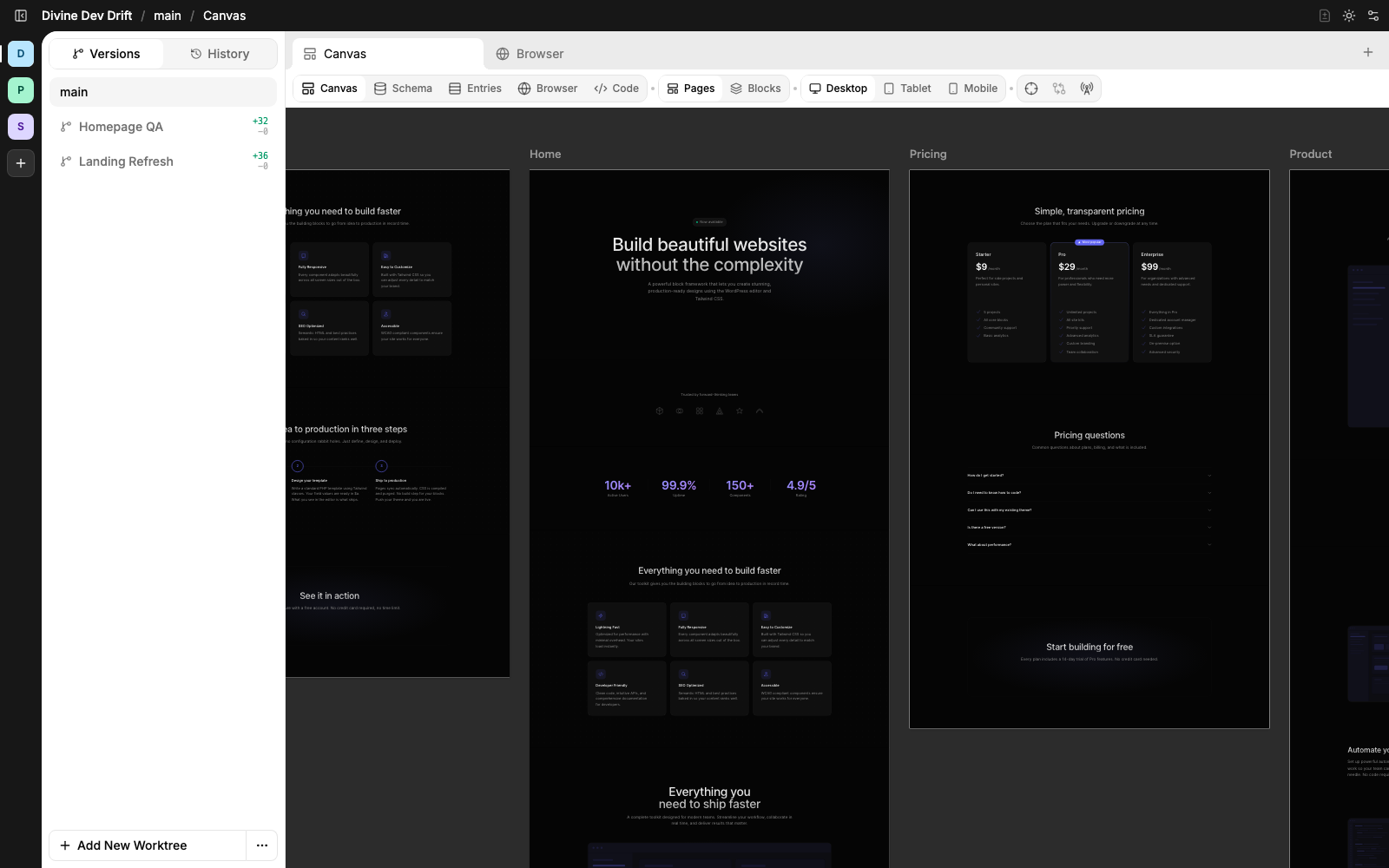The image size is (1389, 868).
Task: Select the main worktree
Action: [x=163, y=92]
